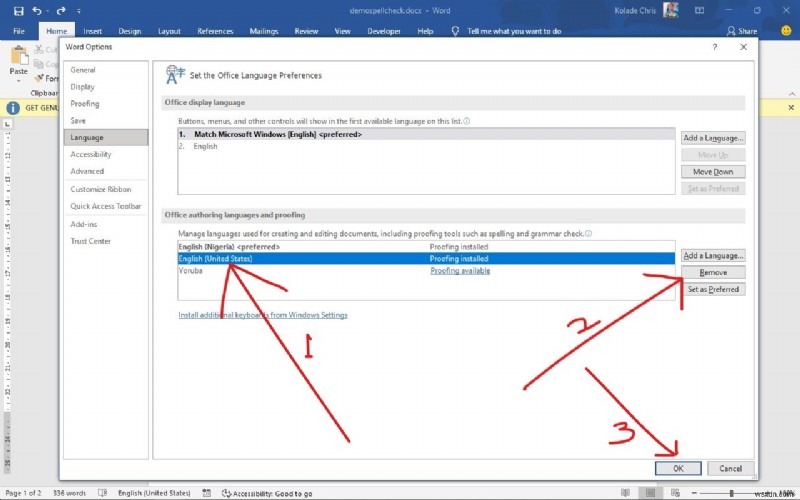The width and height of the screenshot is (800, 500).
Task: Click the notification bar info icon
Action: click(13, 108)
